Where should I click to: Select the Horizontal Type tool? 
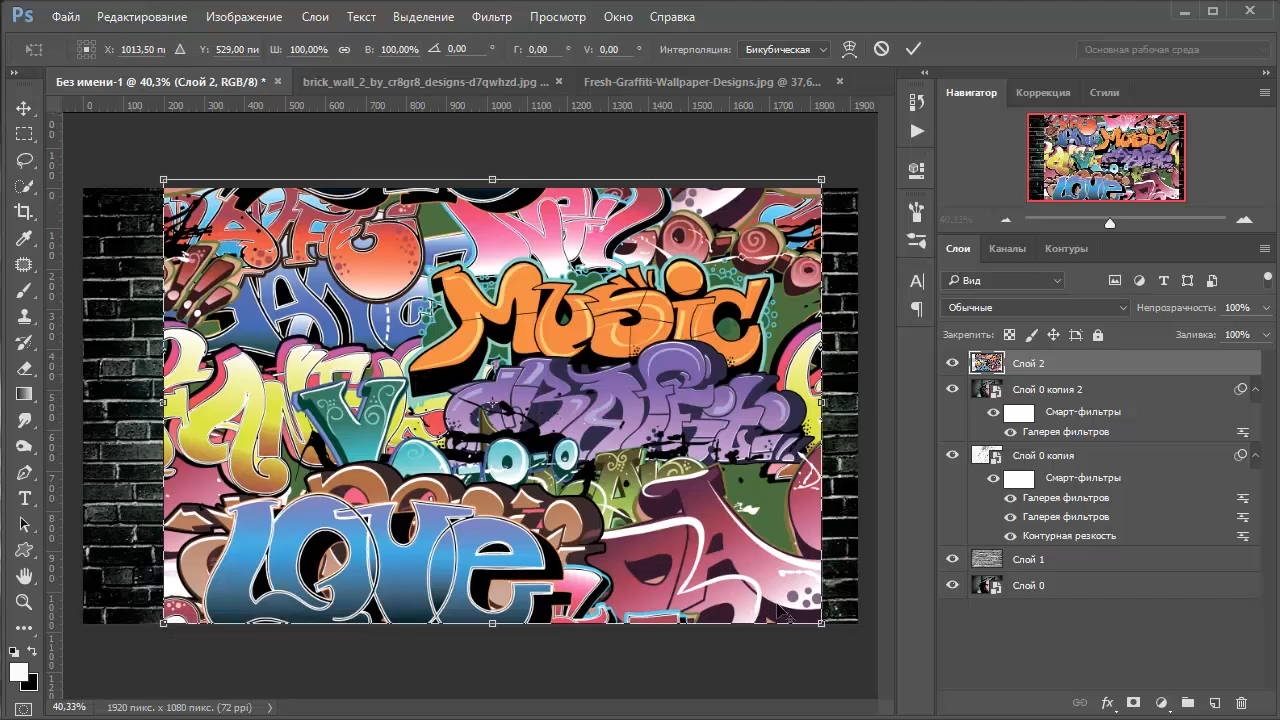(x=24, y=498)
